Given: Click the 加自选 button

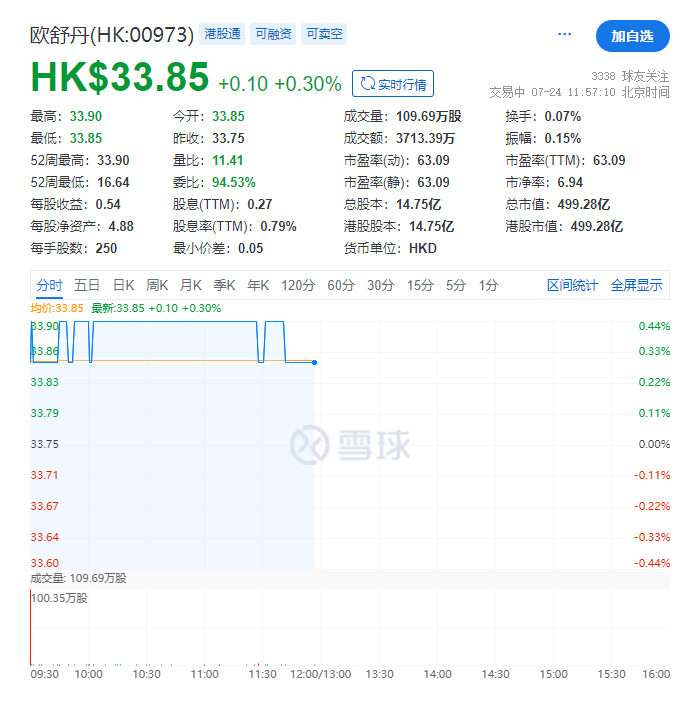Looking at the screenshot, I should [633, 36].
